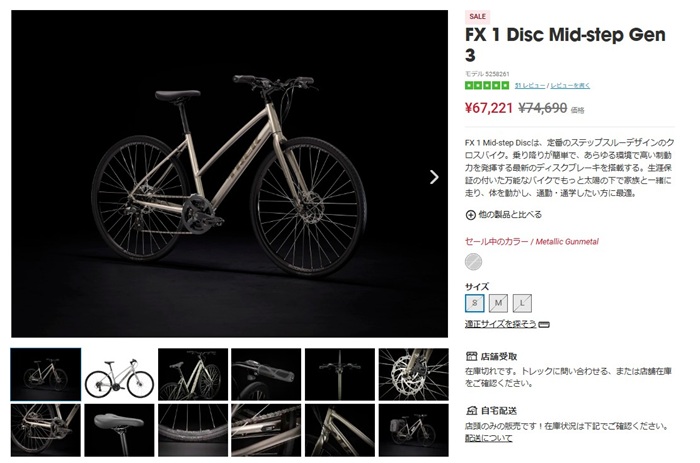
Task: Select size M option
Action: tap(498, 303)
